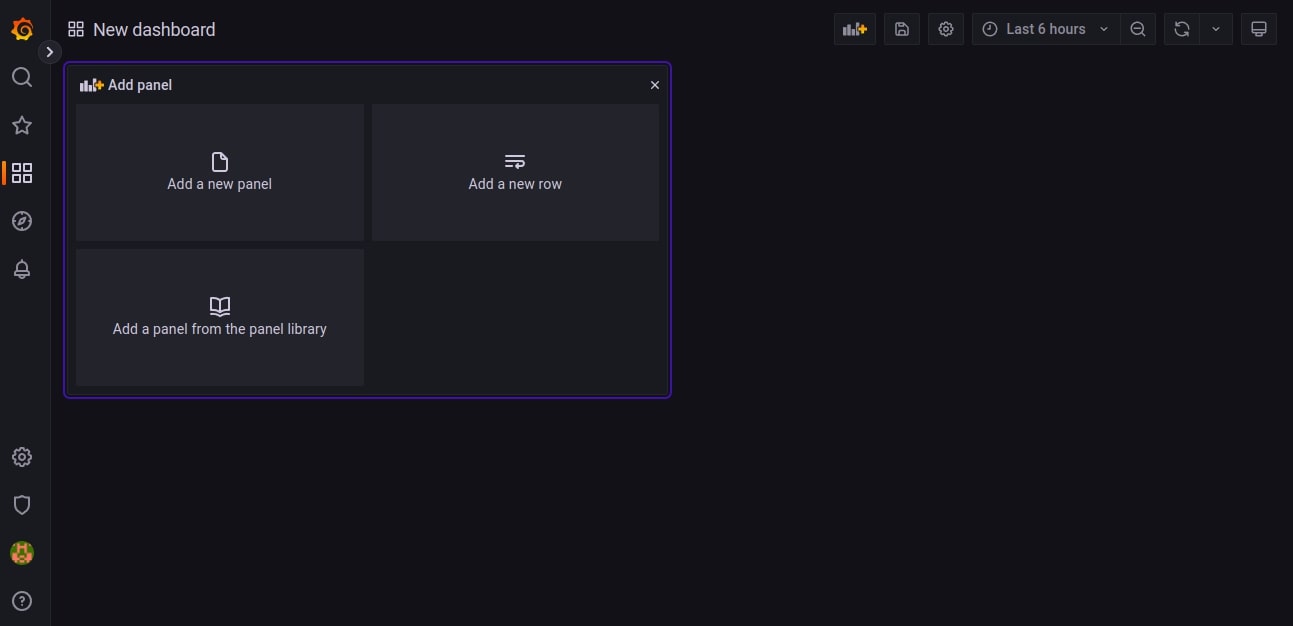Open the Grafana home logo
Screen dimensions: 1293x626
pyautogui.click(x=22, y=29)
